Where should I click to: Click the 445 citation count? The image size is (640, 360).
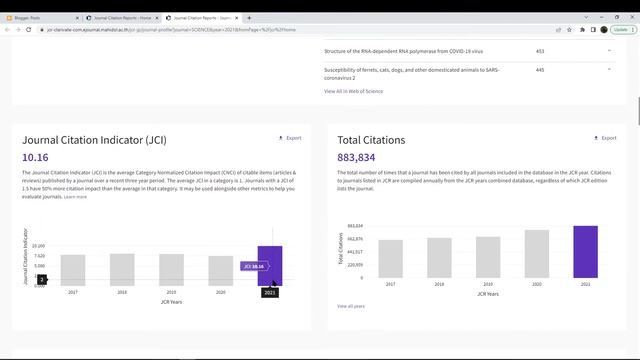click(540, 70)
